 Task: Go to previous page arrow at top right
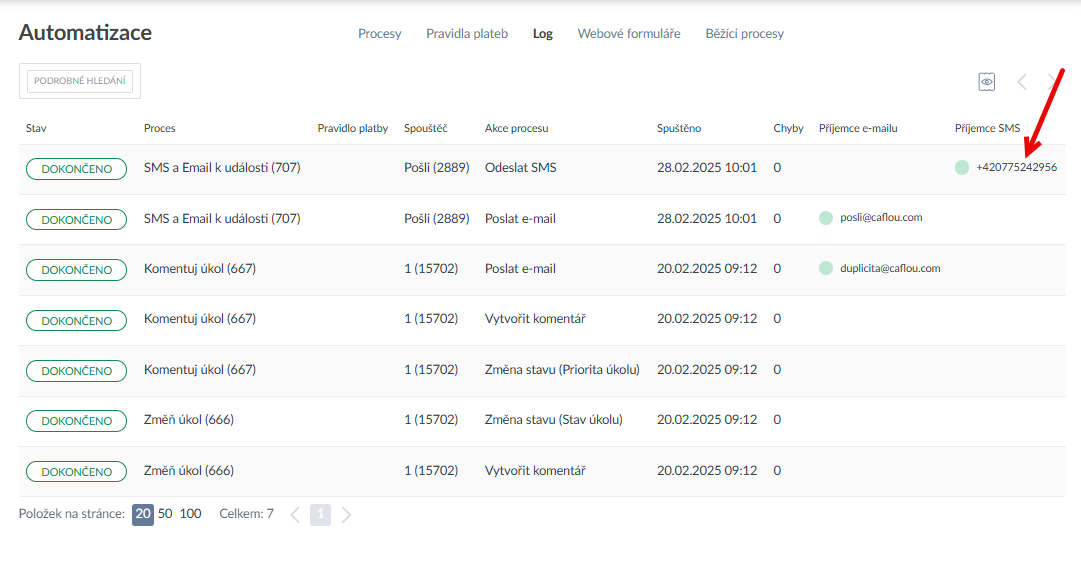click(1021, 82)
